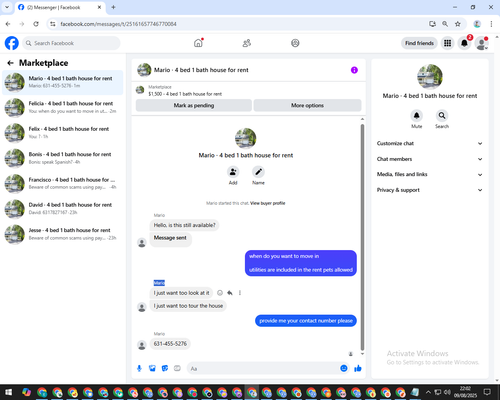The image size is (500, 400).
Task: Open the browser tab list dropdown
Action: pyautogui.click(x=7, y=7)
